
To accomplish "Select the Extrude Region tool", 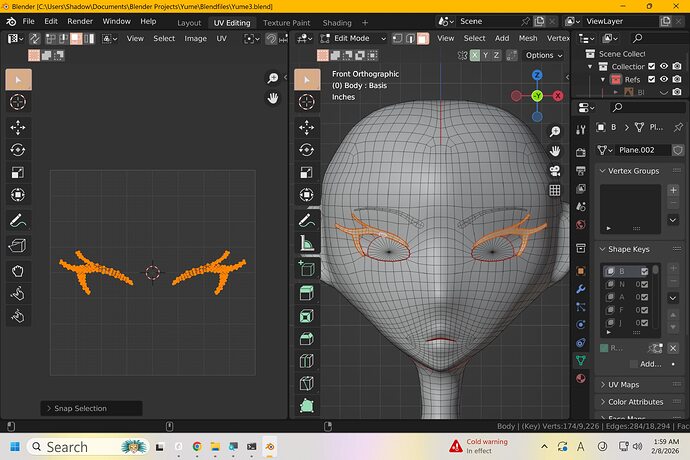I will (x=307, y=293).
